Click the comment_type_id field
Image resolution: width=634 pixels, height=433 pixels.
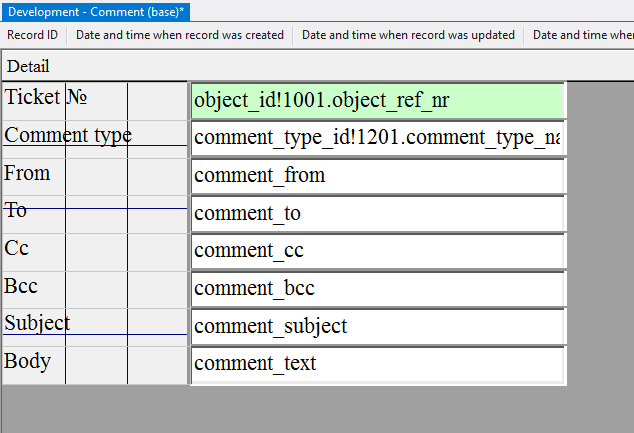coord(377,138)
